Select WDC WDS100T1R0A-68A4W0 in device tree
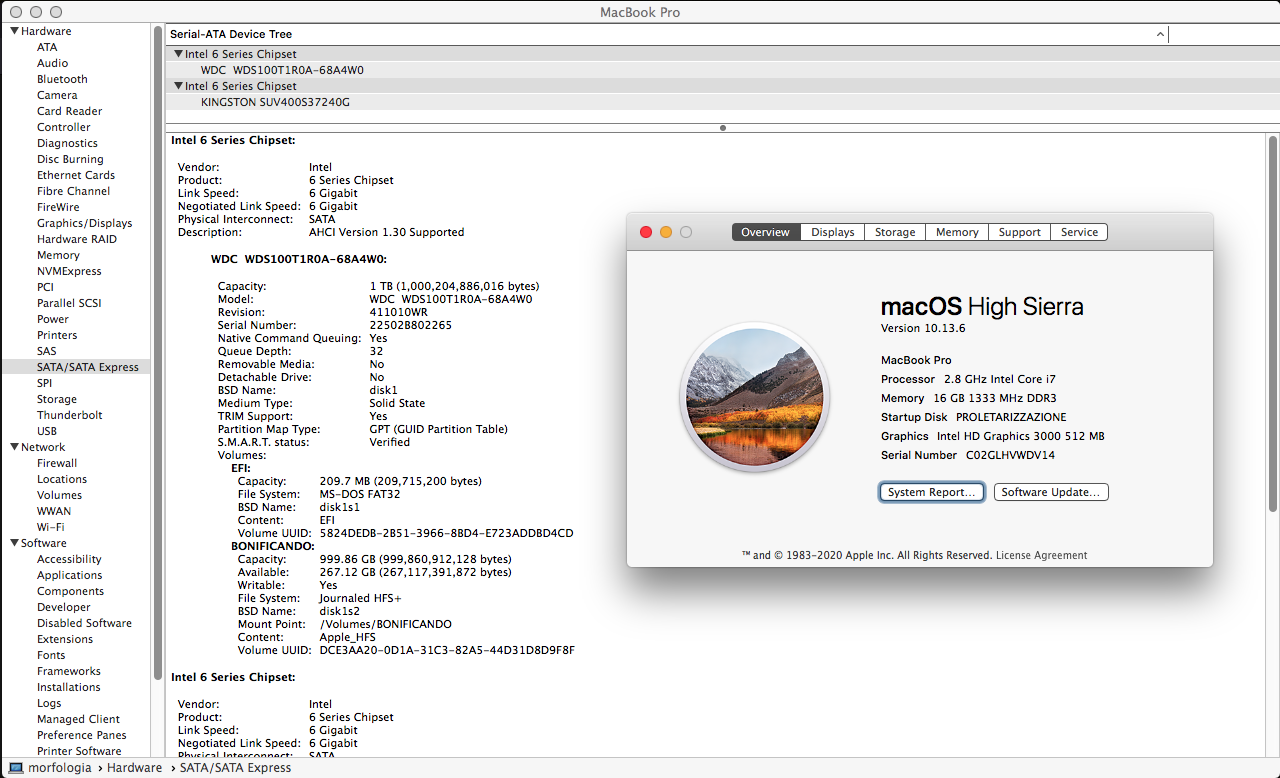The image size is (1280, 778). [282, 70]
